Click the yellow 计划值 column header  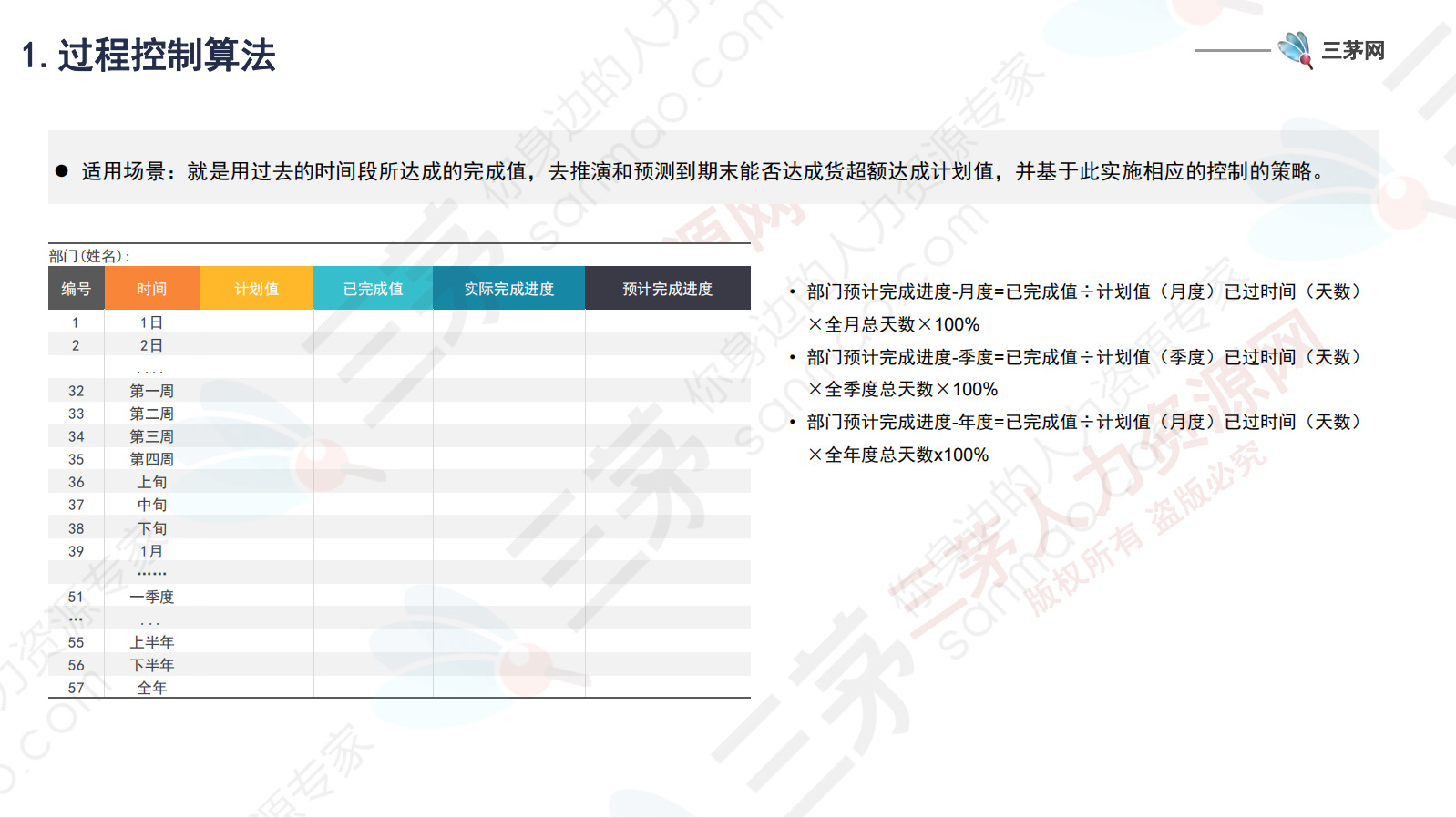[256, 289]
